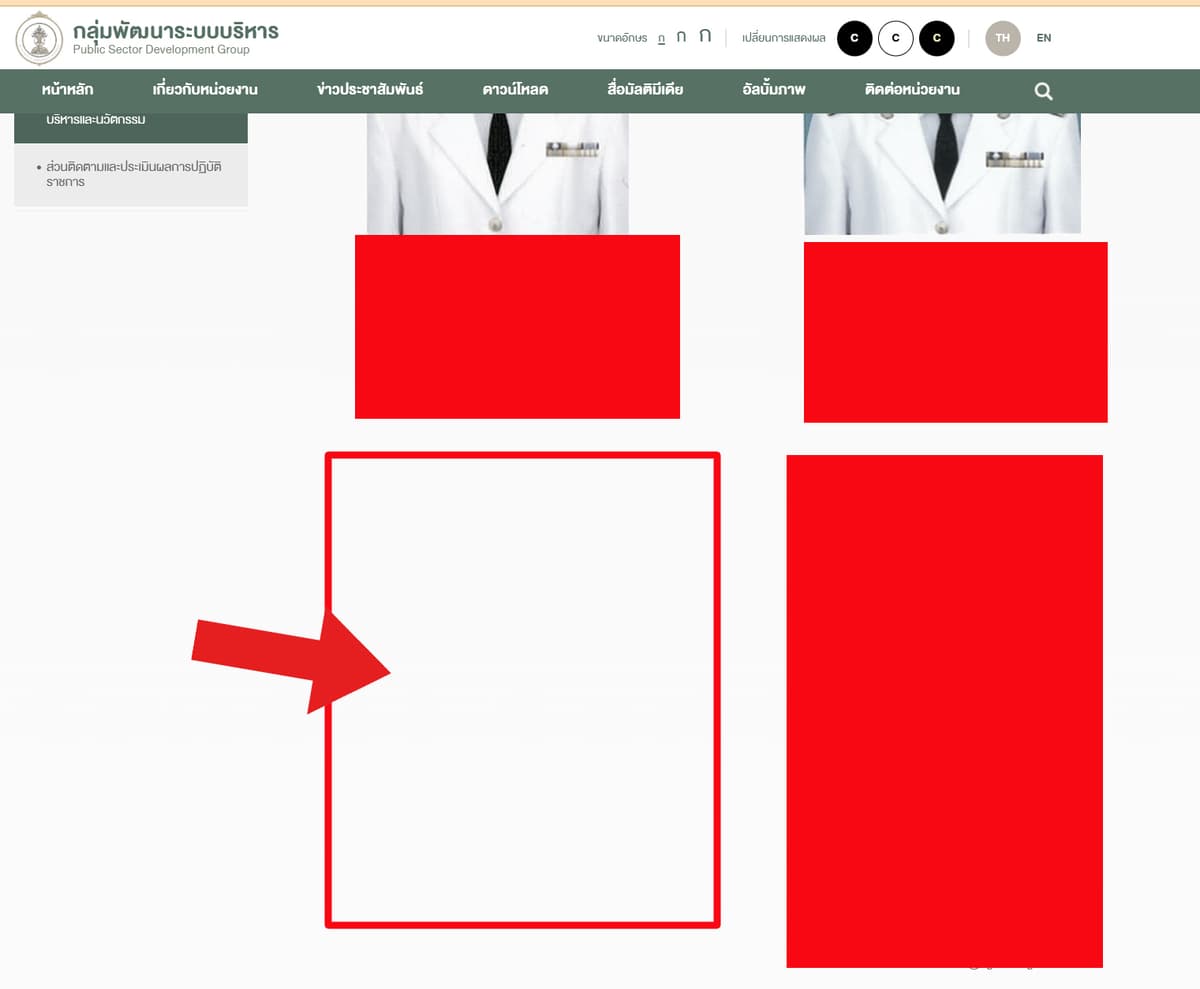The image size is (1200, 989).
Task: Select the sidebar heading บริหารและนวัตกรรม
Action: coord(131,126)
